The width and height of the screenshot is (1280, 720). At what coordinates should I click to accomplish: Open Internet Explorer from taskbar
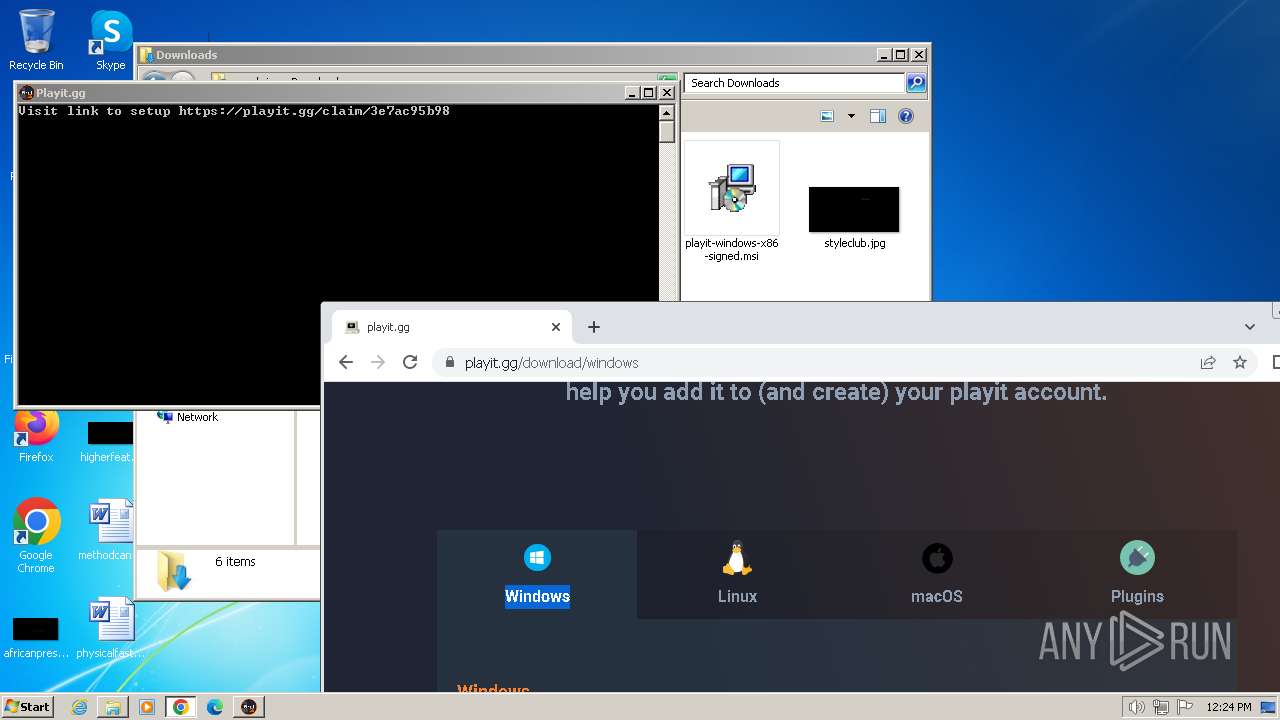coord(79,707)
